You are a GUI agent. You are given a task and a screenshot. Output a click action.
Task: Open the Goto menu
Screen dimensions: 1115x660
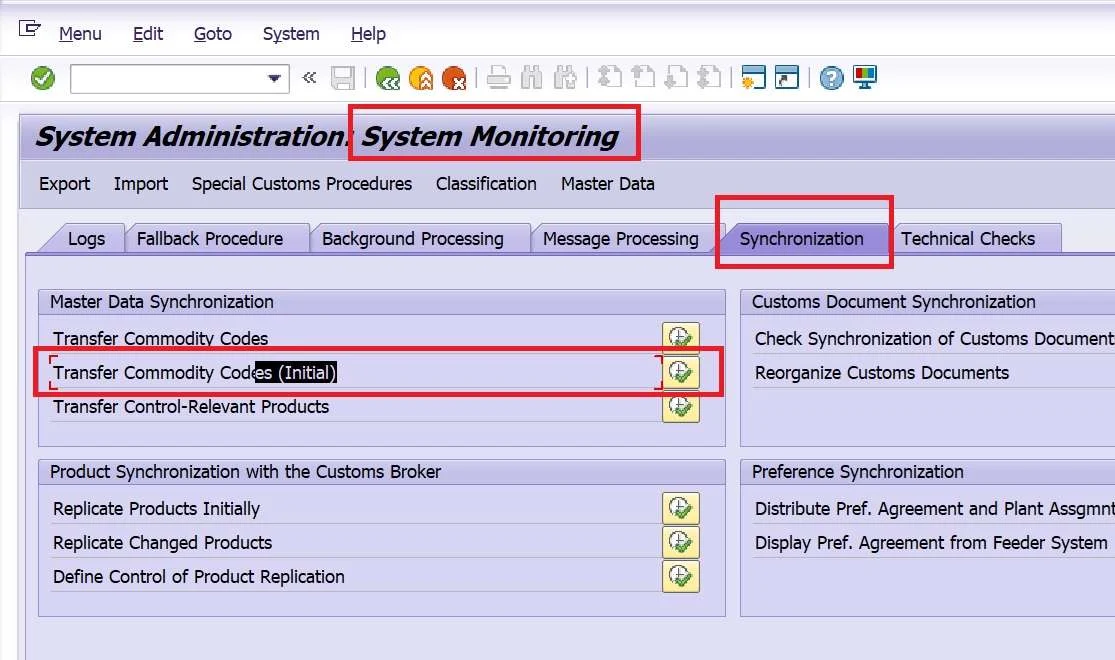213,33
